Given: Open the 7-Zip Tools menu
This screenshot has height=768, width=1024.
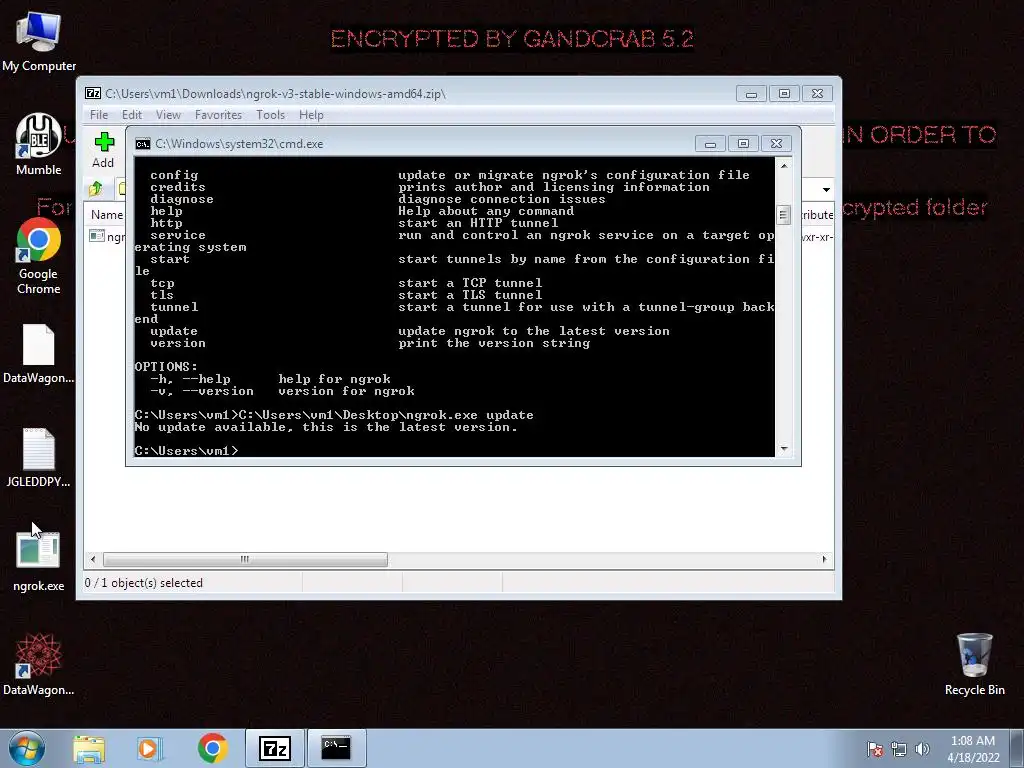Looking at the screenshot, I should tap(270, 115).
